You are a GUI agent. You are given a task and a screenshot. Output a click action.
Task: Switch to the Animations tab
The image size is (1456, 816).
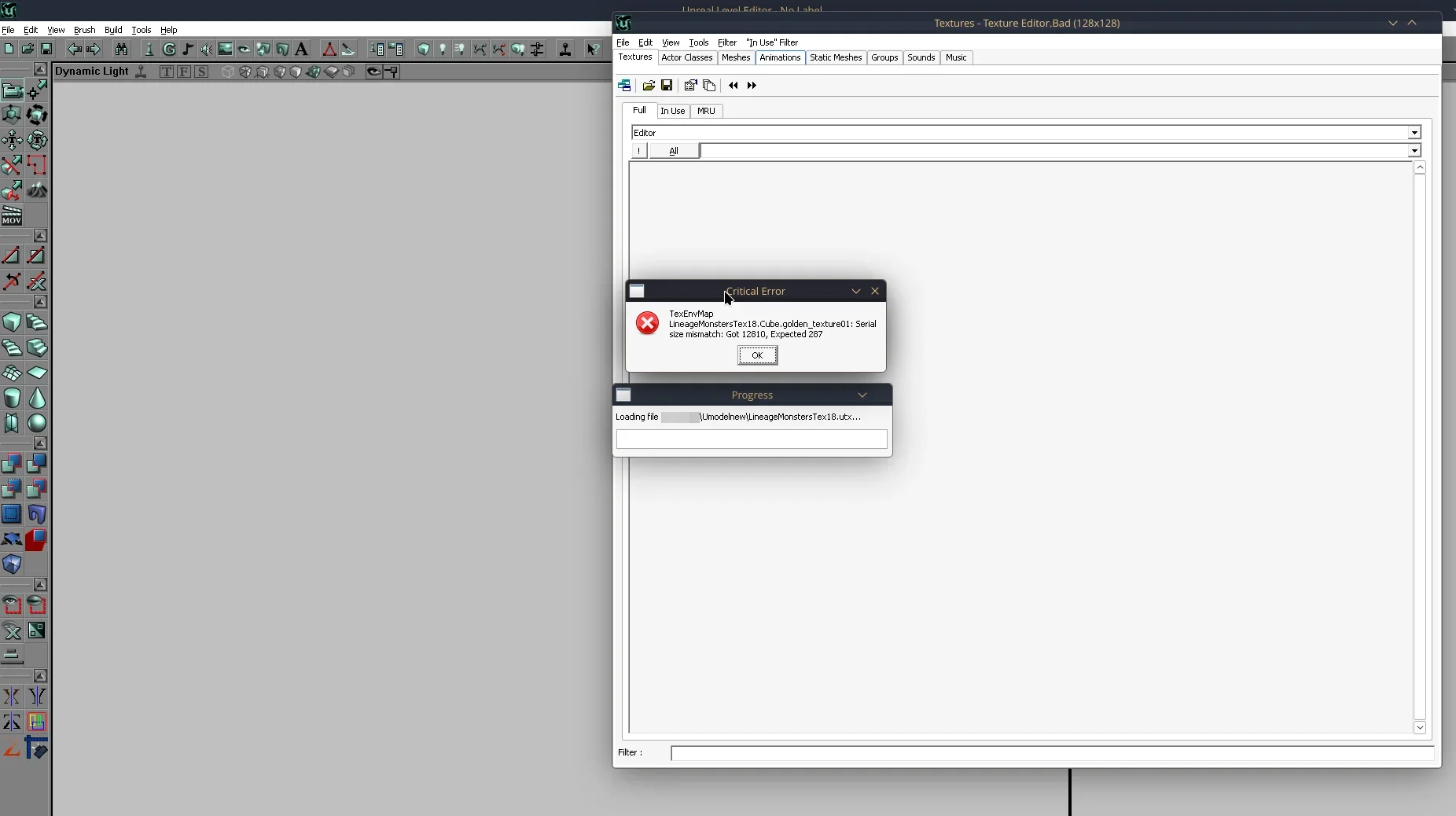780,57
